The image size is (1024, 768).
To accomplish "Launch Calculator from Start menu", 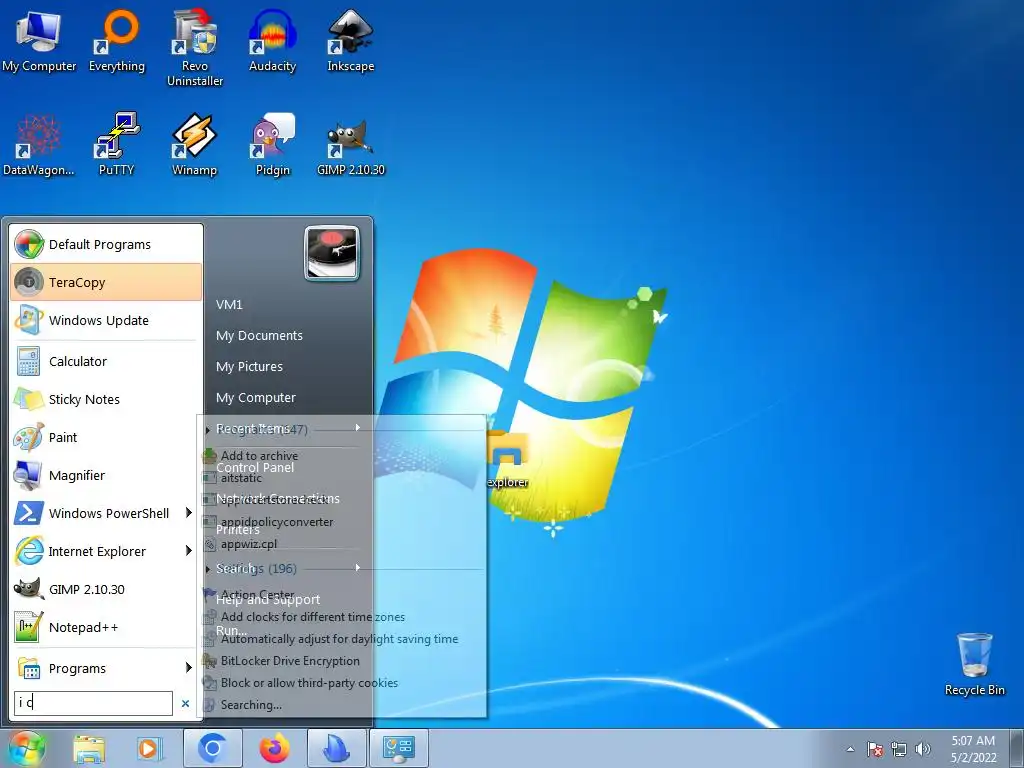I will coord(107,361).
